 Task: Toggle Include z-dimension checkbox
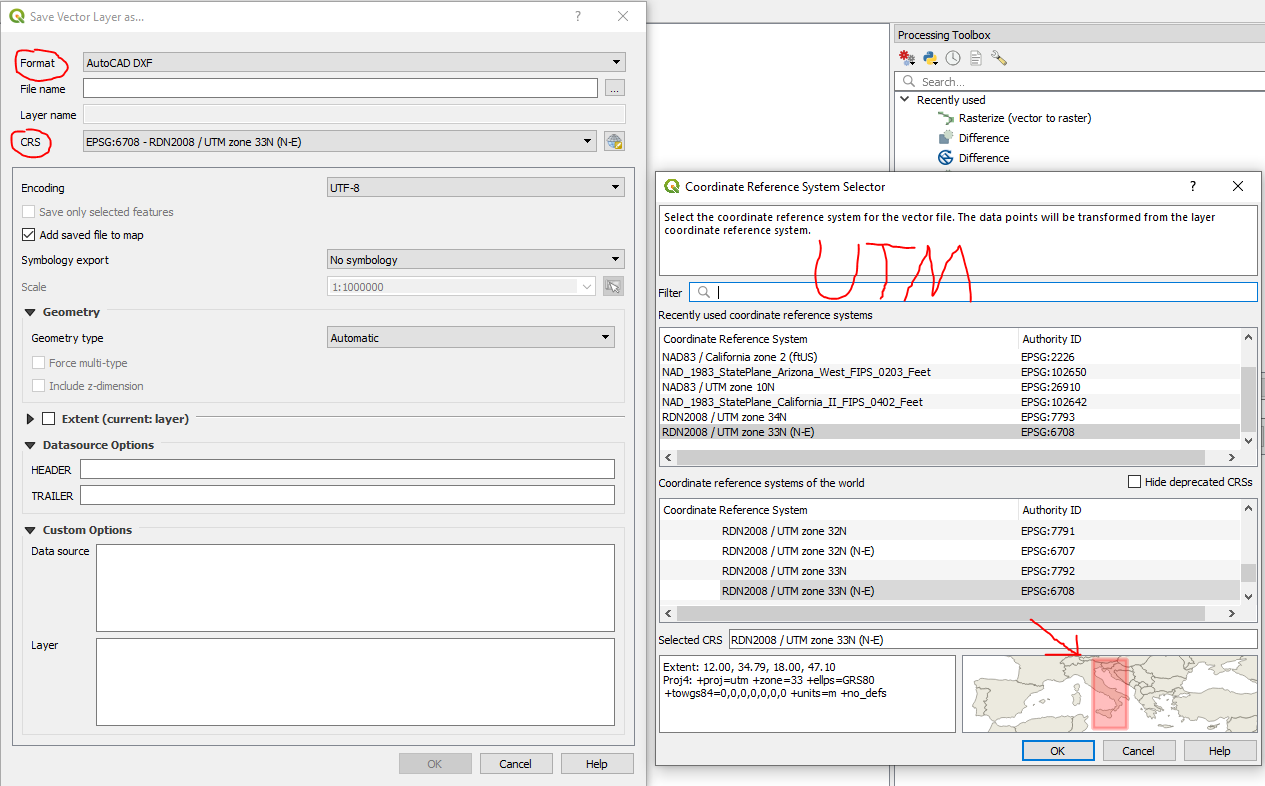(39, 386)
